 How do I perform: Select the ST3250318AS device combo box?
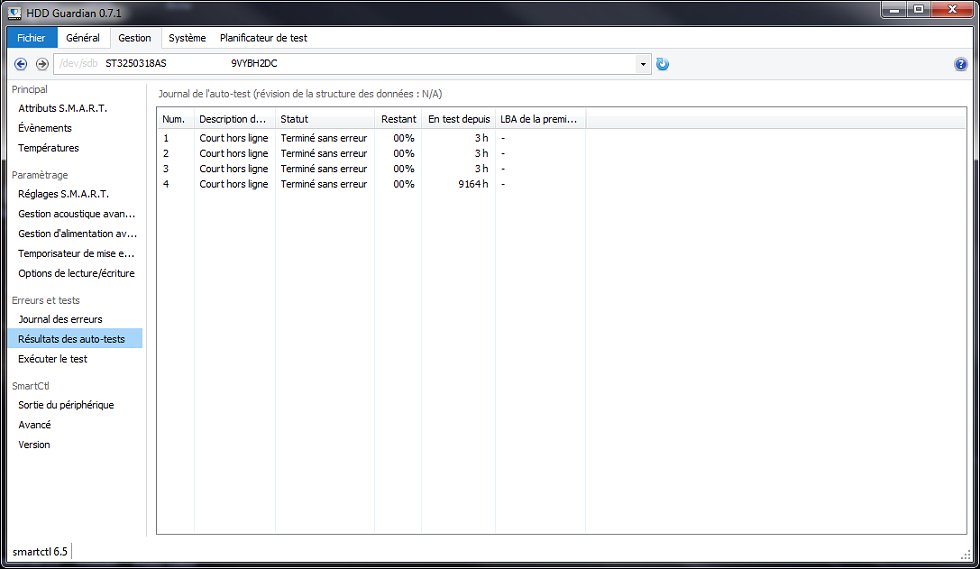click(352, 64)
